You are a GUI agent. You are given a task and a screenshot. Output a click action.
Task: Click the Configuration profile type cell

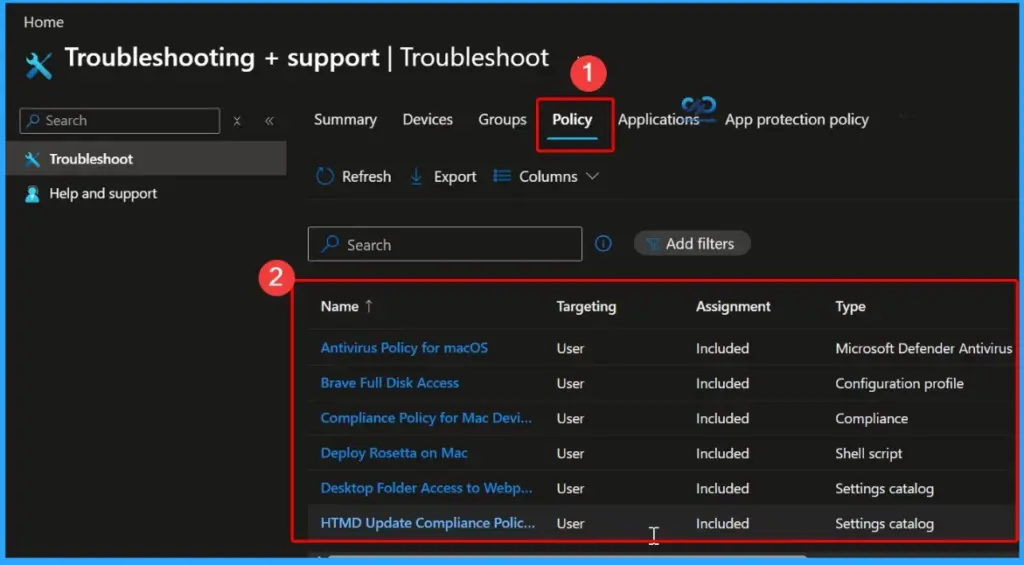(x=899, y=383)
